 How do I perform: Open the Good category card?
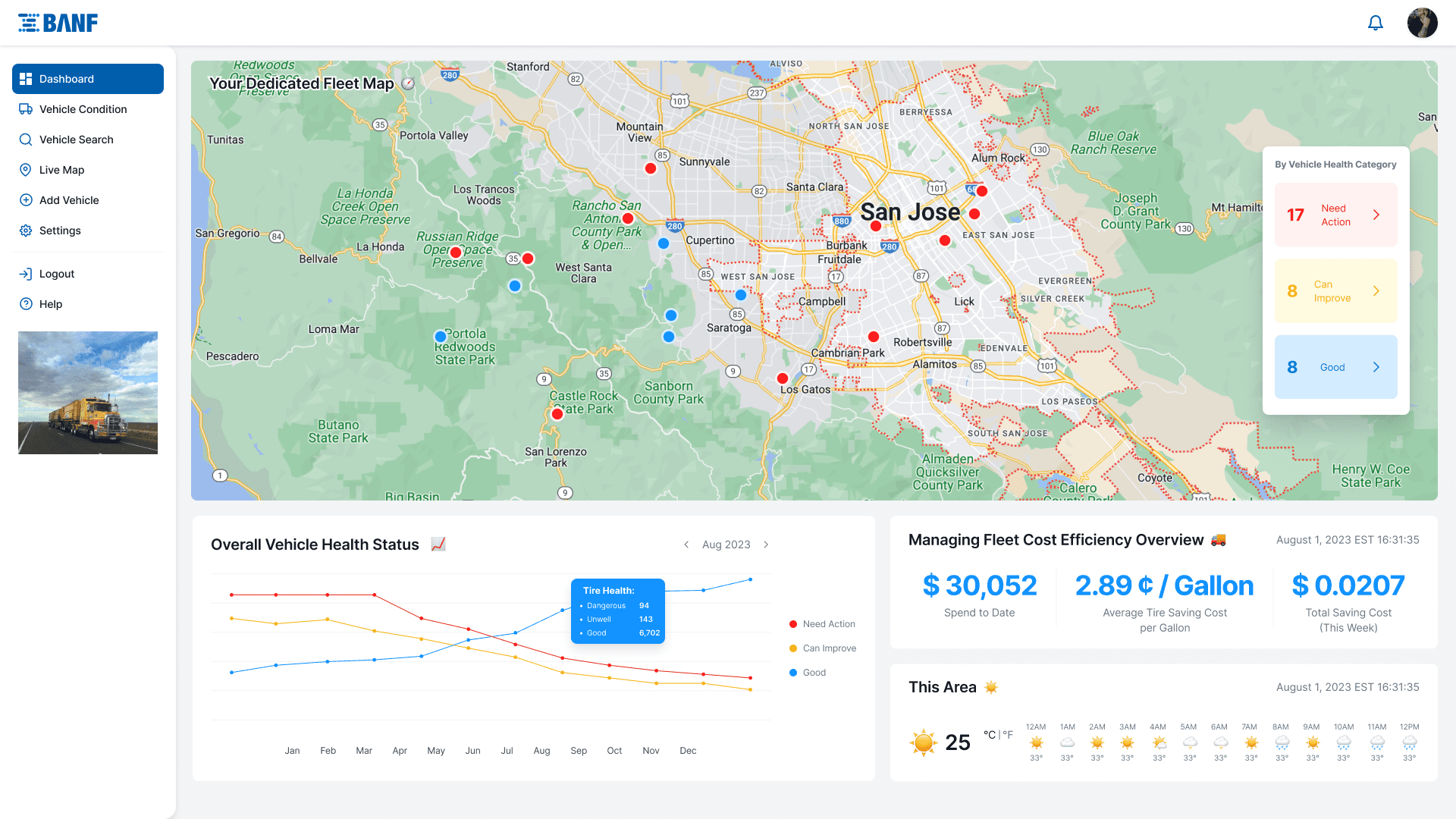point(1336,367)
